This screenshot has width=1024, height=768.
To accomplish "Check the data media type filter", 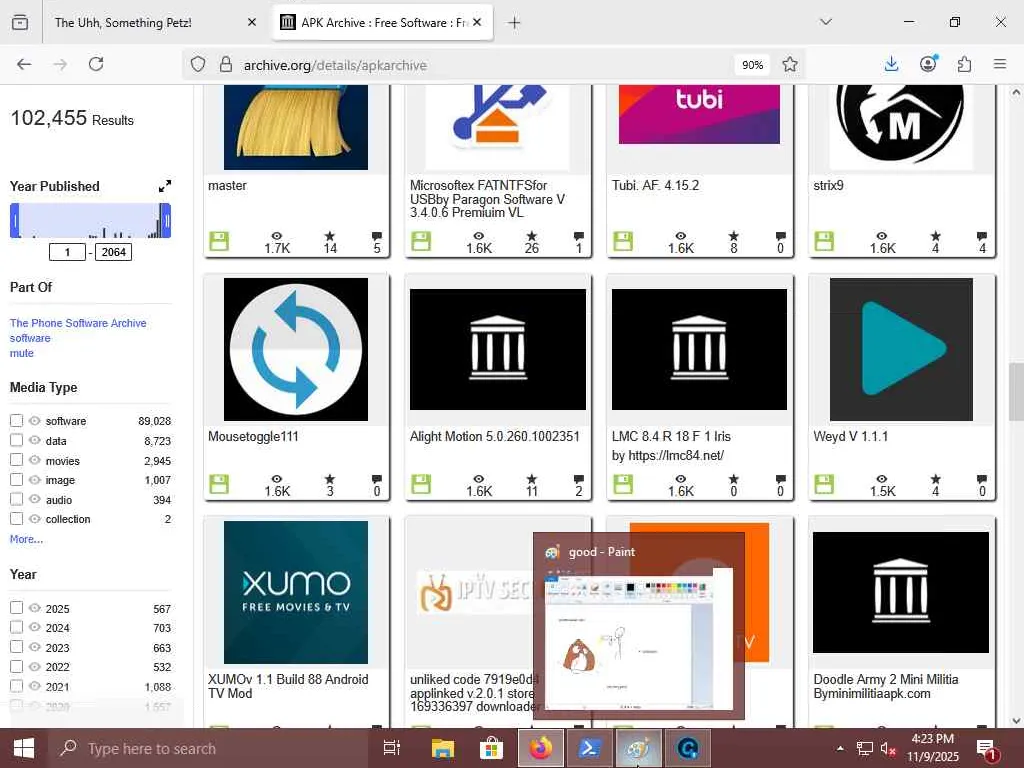I will 16,440.
